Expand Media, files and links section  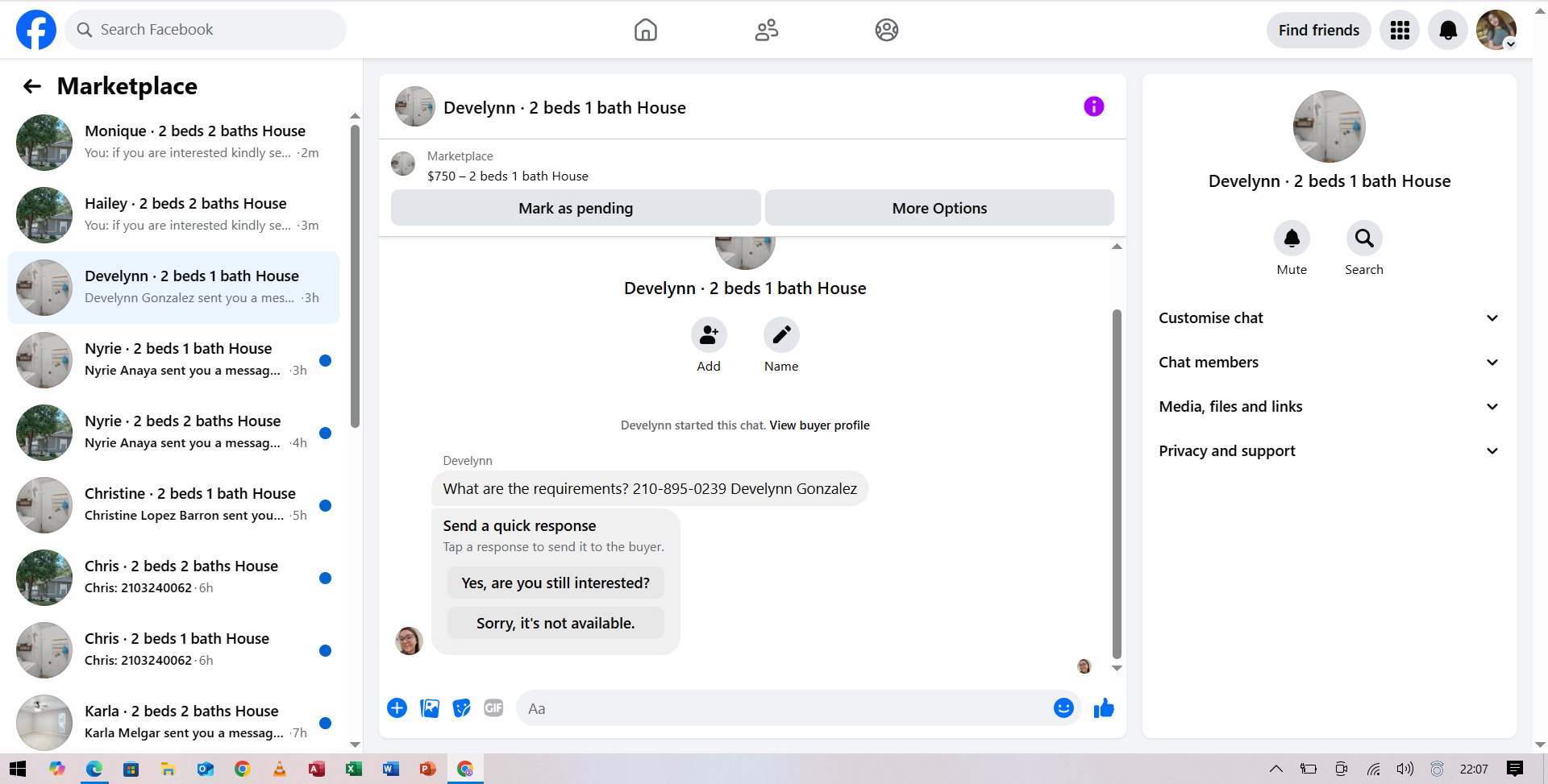1329,407
